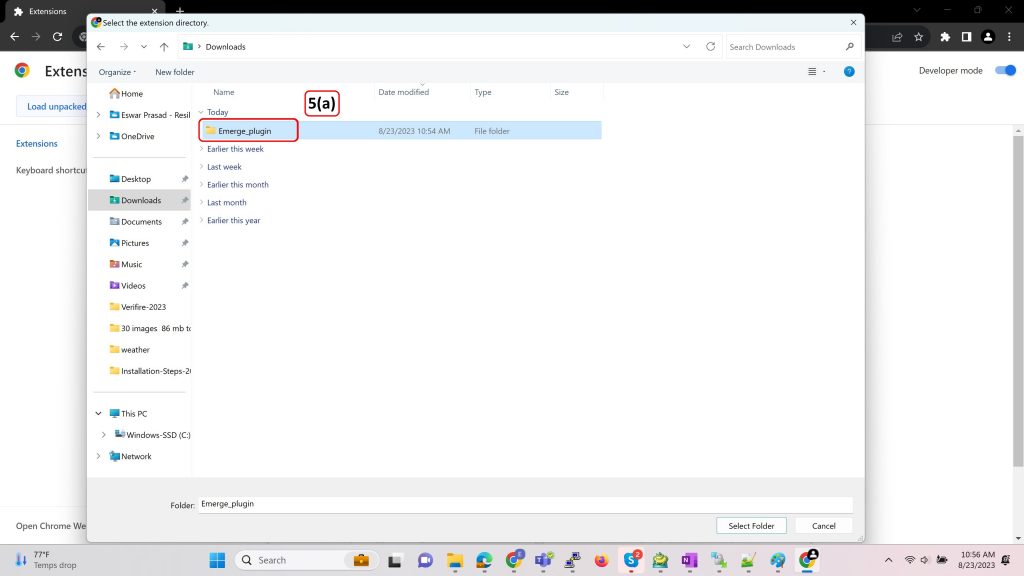Sort by the Type column header

pos(483,92)
